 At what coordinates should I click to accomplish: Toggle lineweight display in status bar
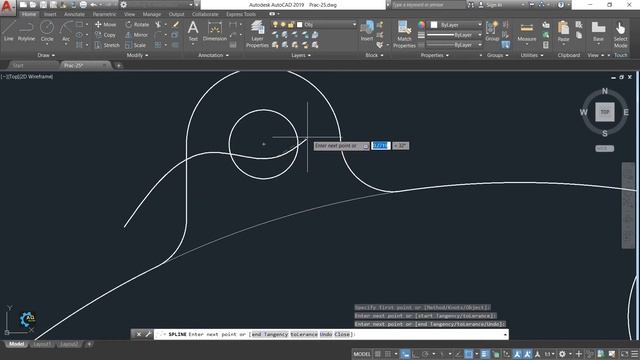click(x=484, y=354)
